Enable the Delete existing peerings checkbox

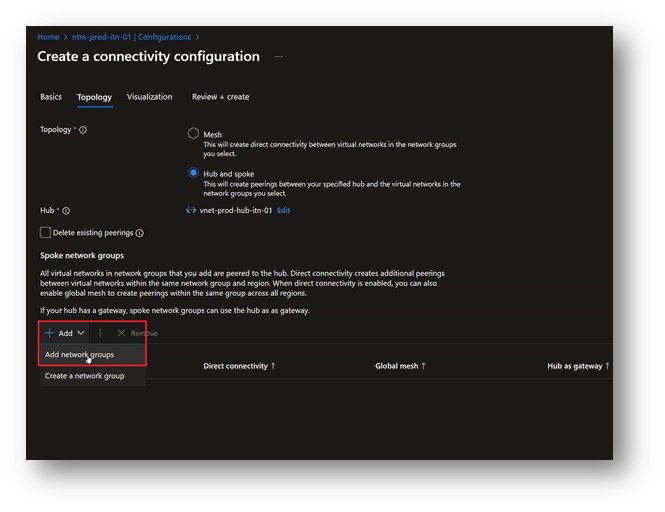[45, 232]
